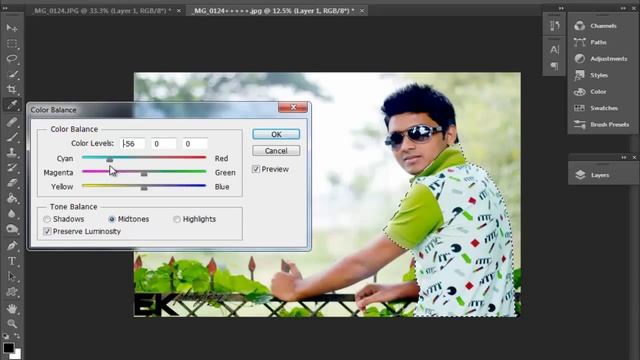This screenshot has height=360, width=640.
Task: Swap foreground and background colors
Action: (17, 336)
